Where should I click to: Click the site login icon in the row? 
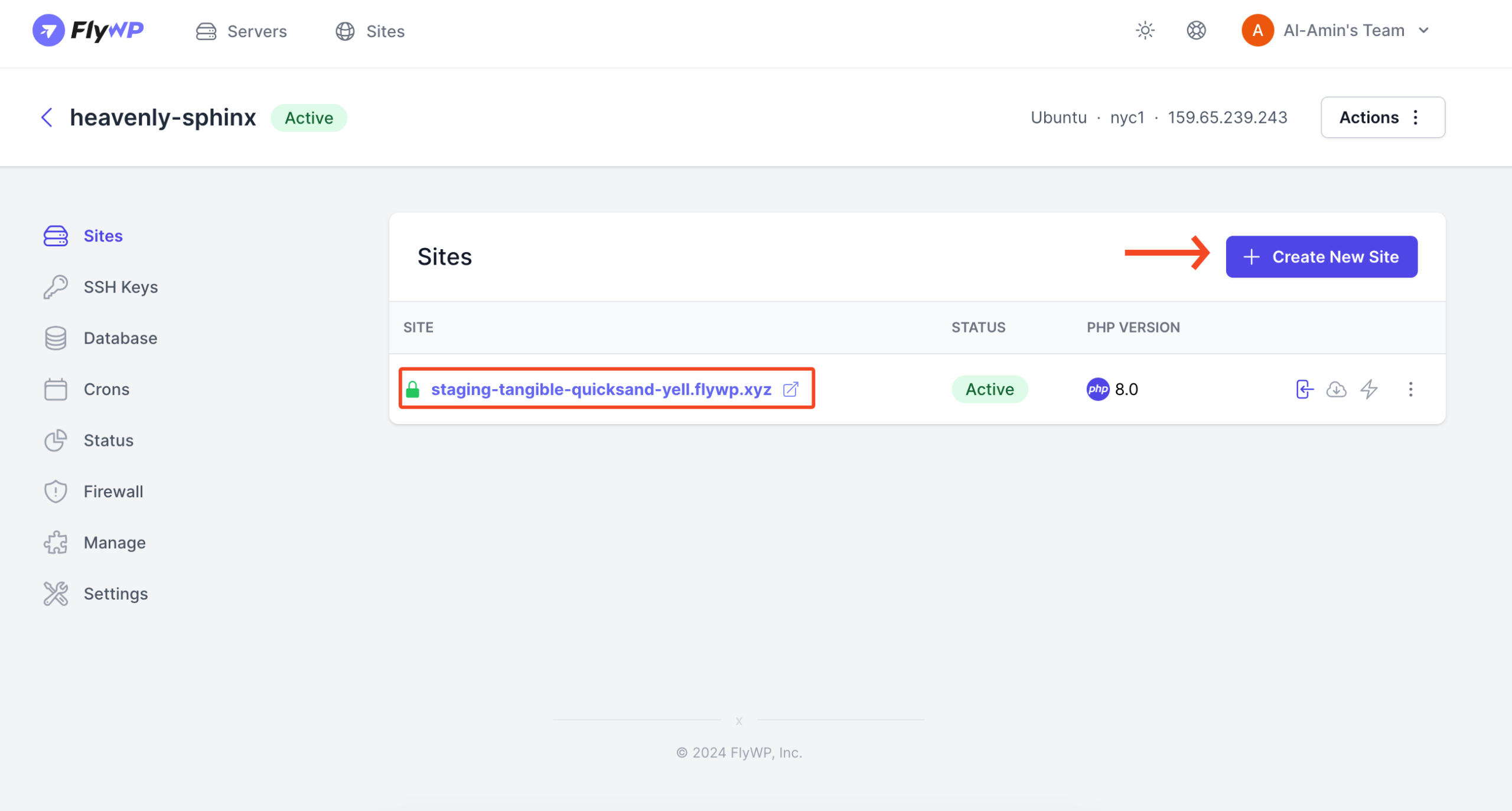(x=1304, y=389)
